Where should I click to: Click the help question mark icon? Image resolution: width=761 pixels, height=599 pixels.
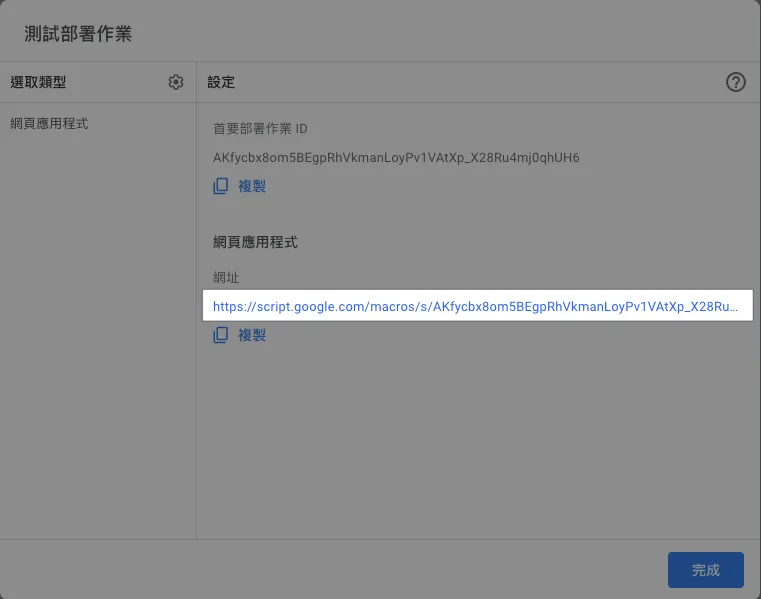[x=736, y=82]
